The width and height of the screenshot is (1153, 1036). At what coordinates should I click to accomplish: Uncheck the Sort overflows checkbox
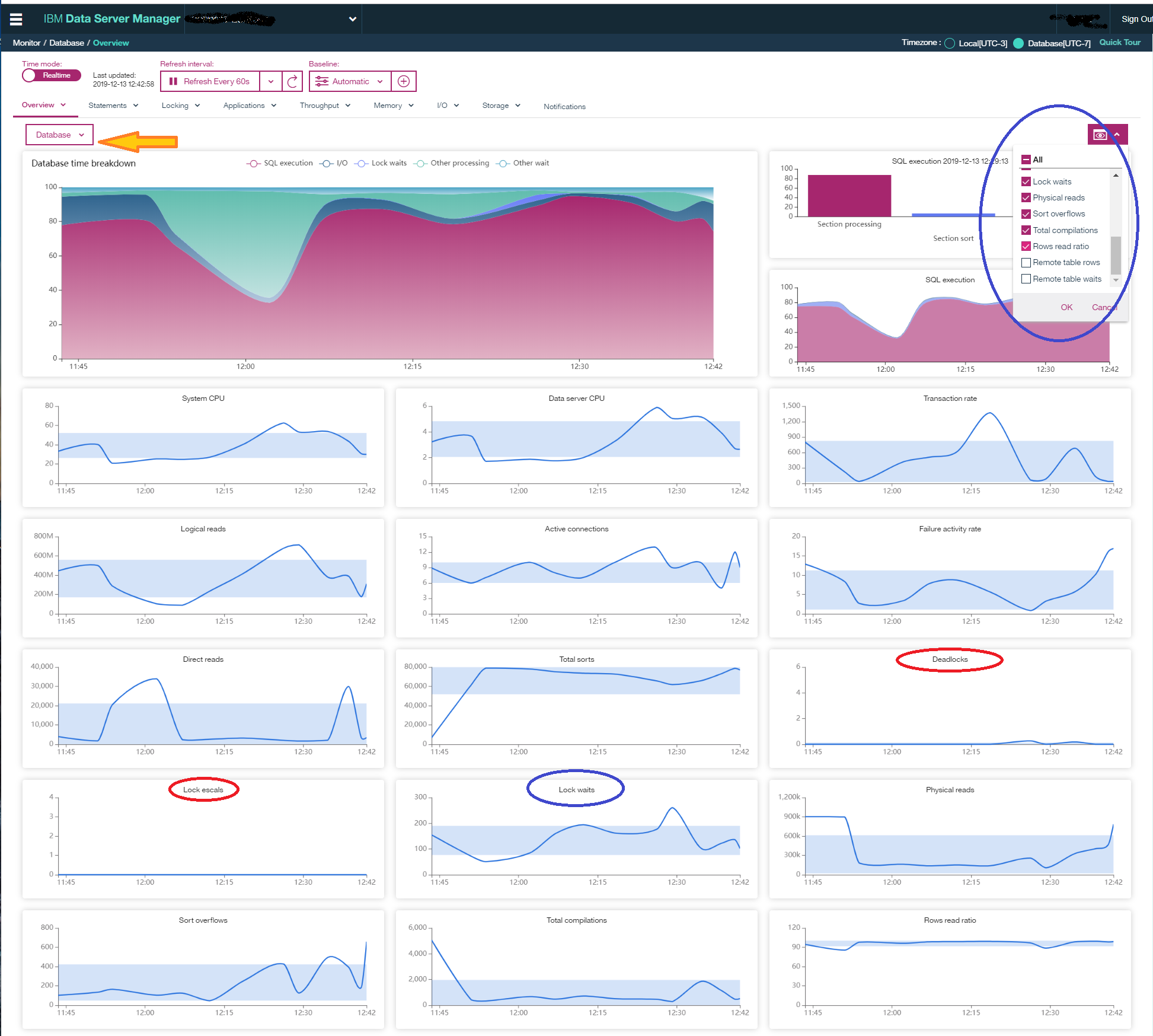1026,214
